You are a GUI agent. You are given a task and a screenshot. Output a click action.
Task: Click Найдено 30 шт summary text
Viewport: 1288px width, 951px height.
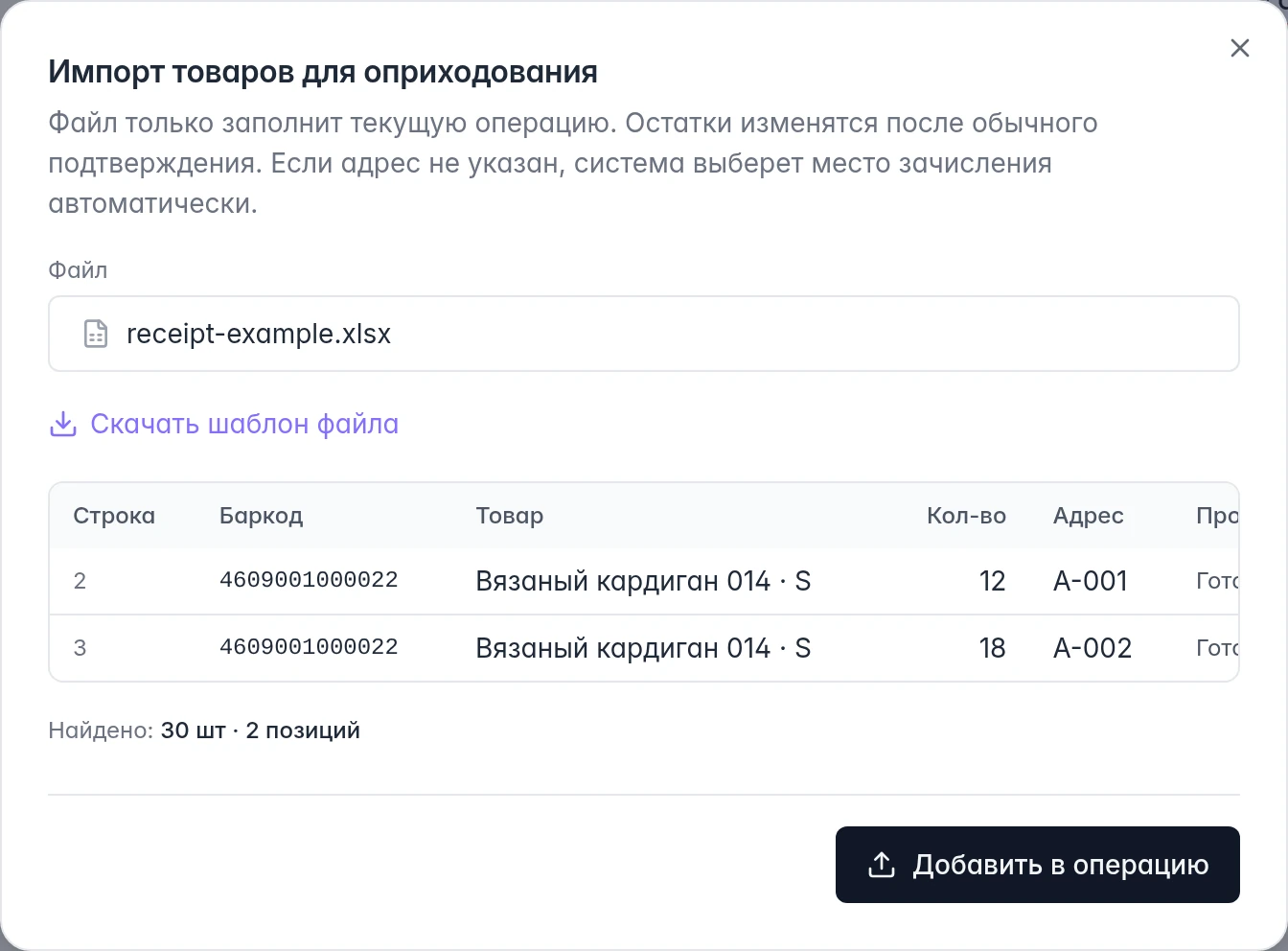click(204, 731)
